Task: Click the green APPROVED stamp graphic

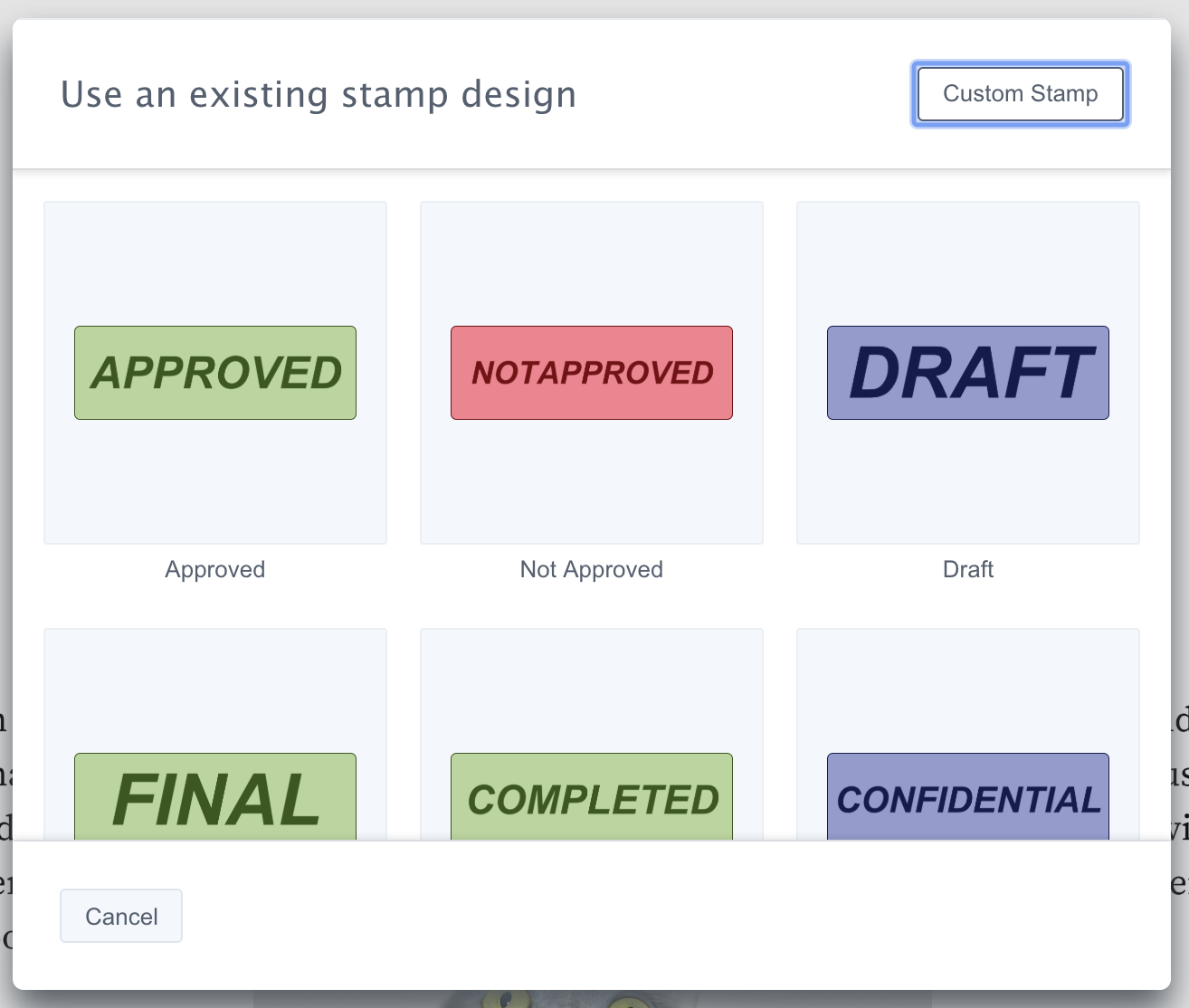Action: pos(214,372)
